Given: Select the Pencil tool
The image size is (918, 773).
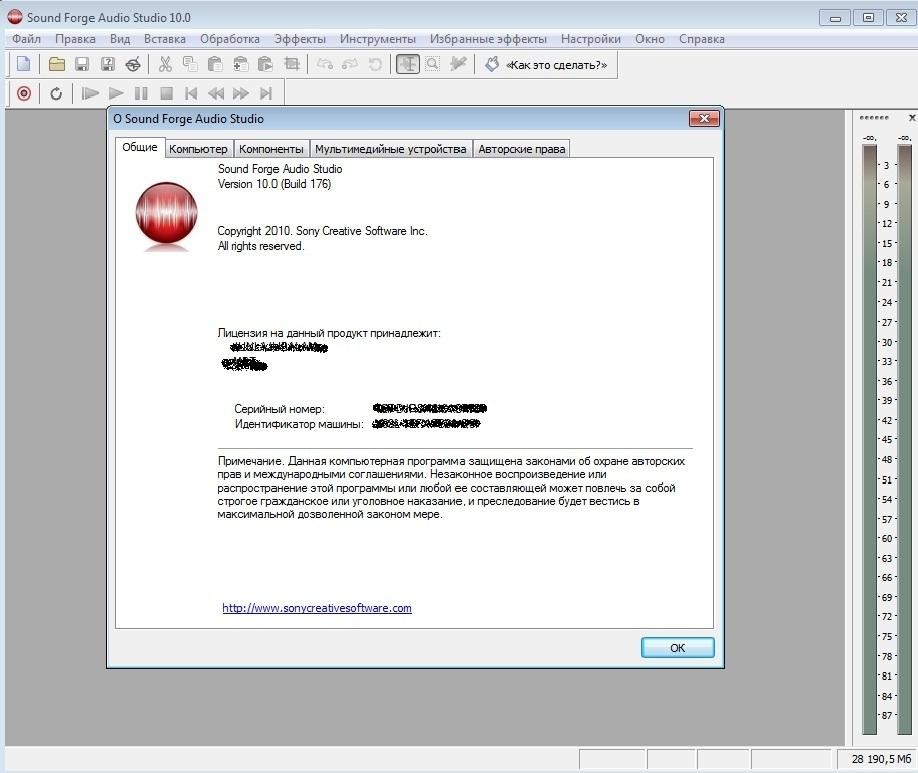Looking at the screenshot, I should (458, 64).
